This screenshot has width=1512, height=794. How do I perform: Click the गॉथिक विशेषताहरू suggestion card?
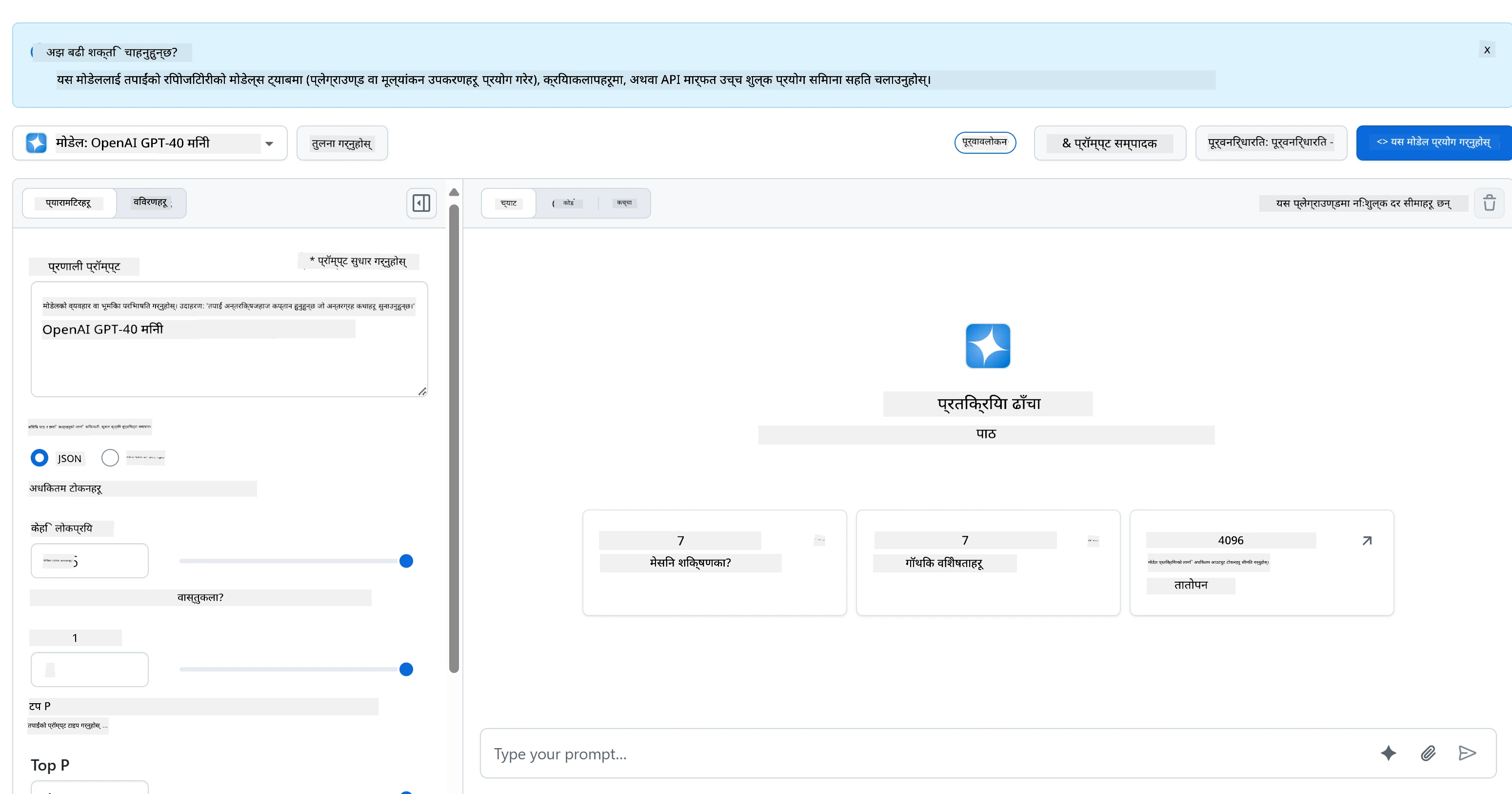click(x=988, y=563)
